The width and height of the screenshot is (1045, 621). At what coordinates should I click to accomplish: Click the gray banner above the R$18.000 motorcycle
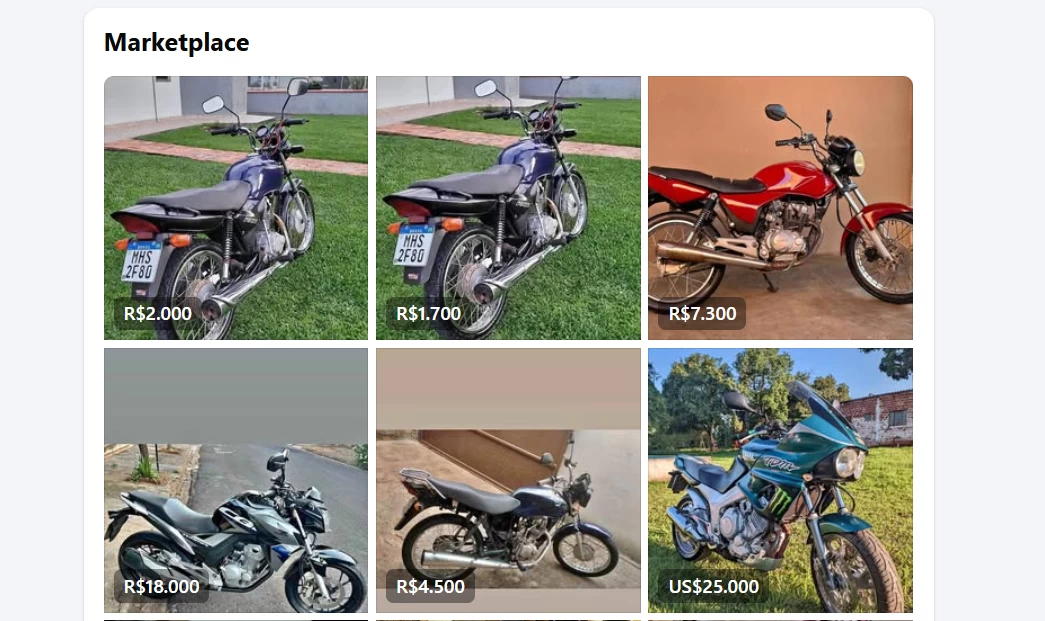[x=236, y=396]
